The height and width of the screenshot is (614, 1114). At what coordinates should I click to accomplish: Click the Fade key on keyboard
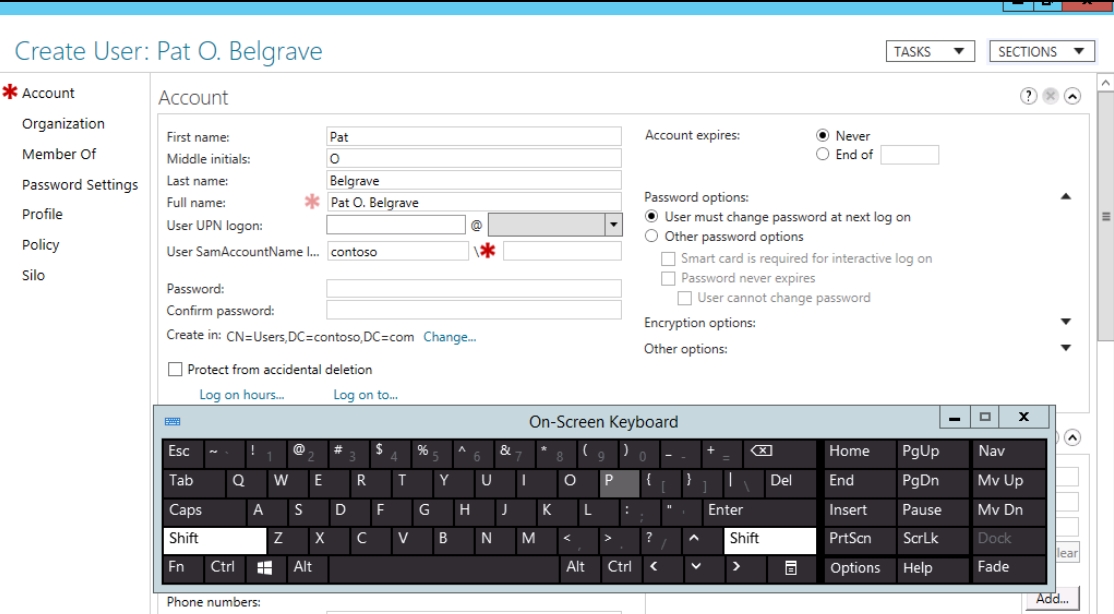1008,567
